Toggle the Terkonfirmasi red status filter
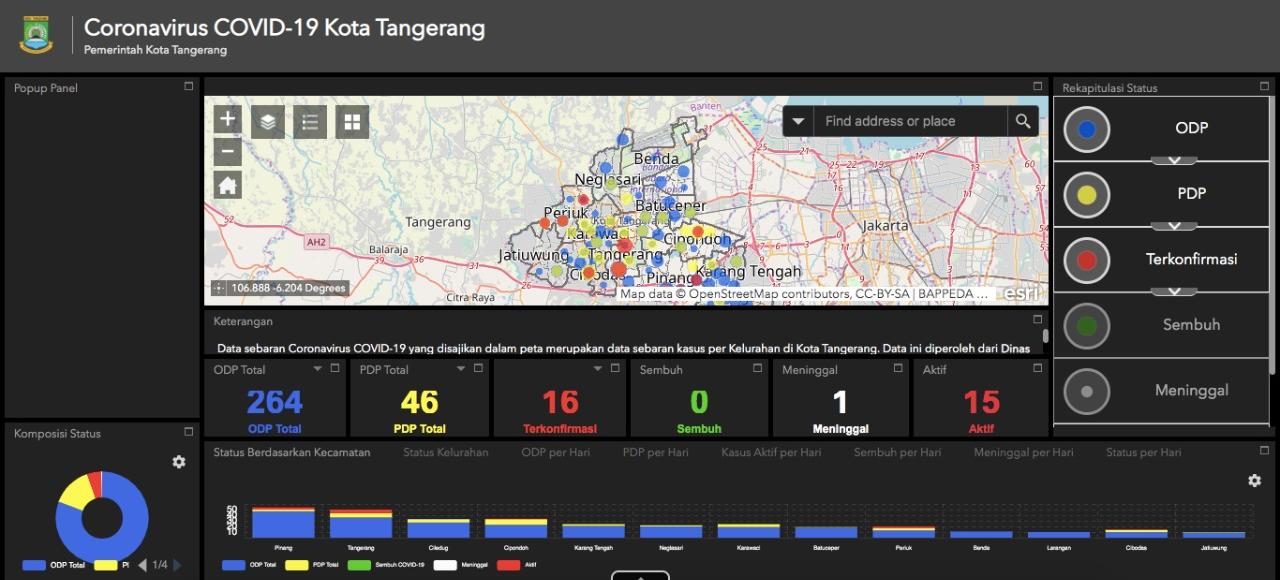 (x=1087, y=260)
